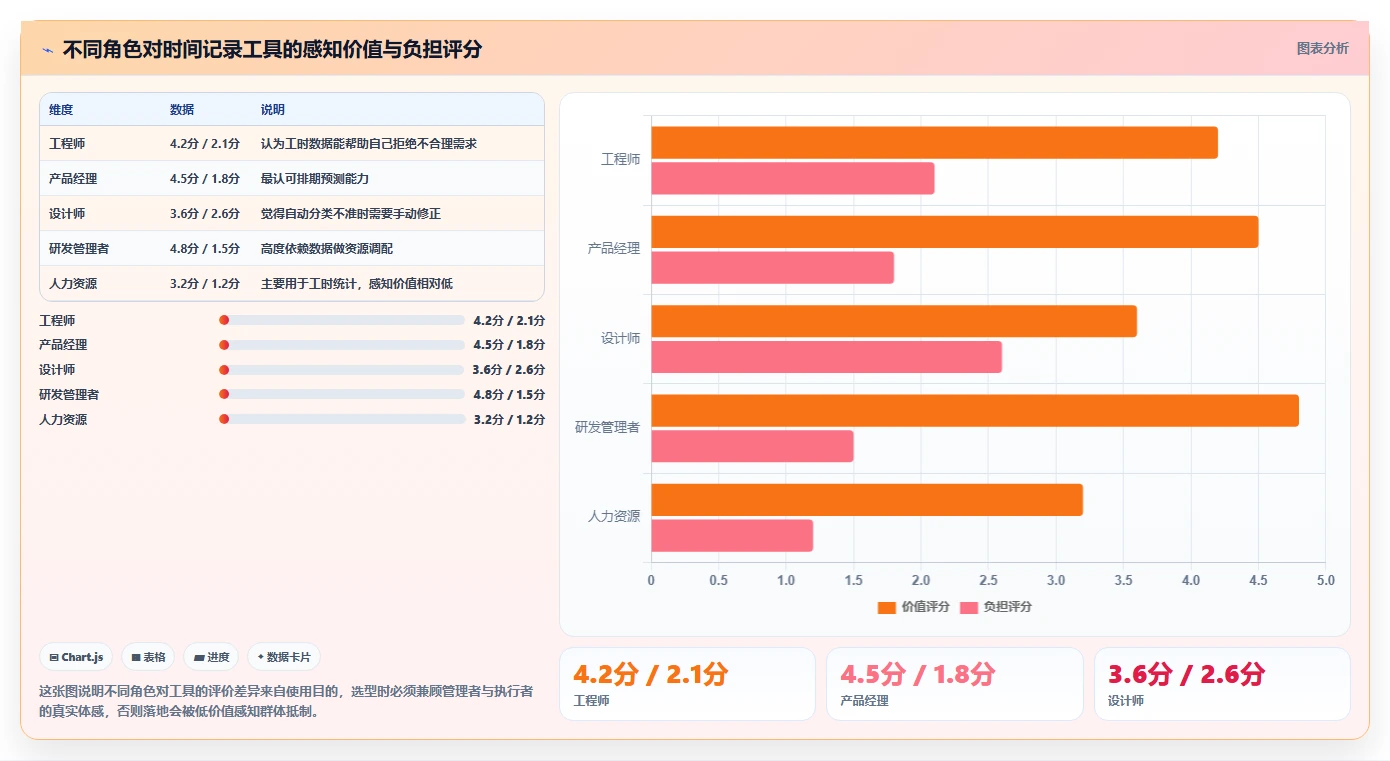Select the 进度 tag chip

pos(211,657)
